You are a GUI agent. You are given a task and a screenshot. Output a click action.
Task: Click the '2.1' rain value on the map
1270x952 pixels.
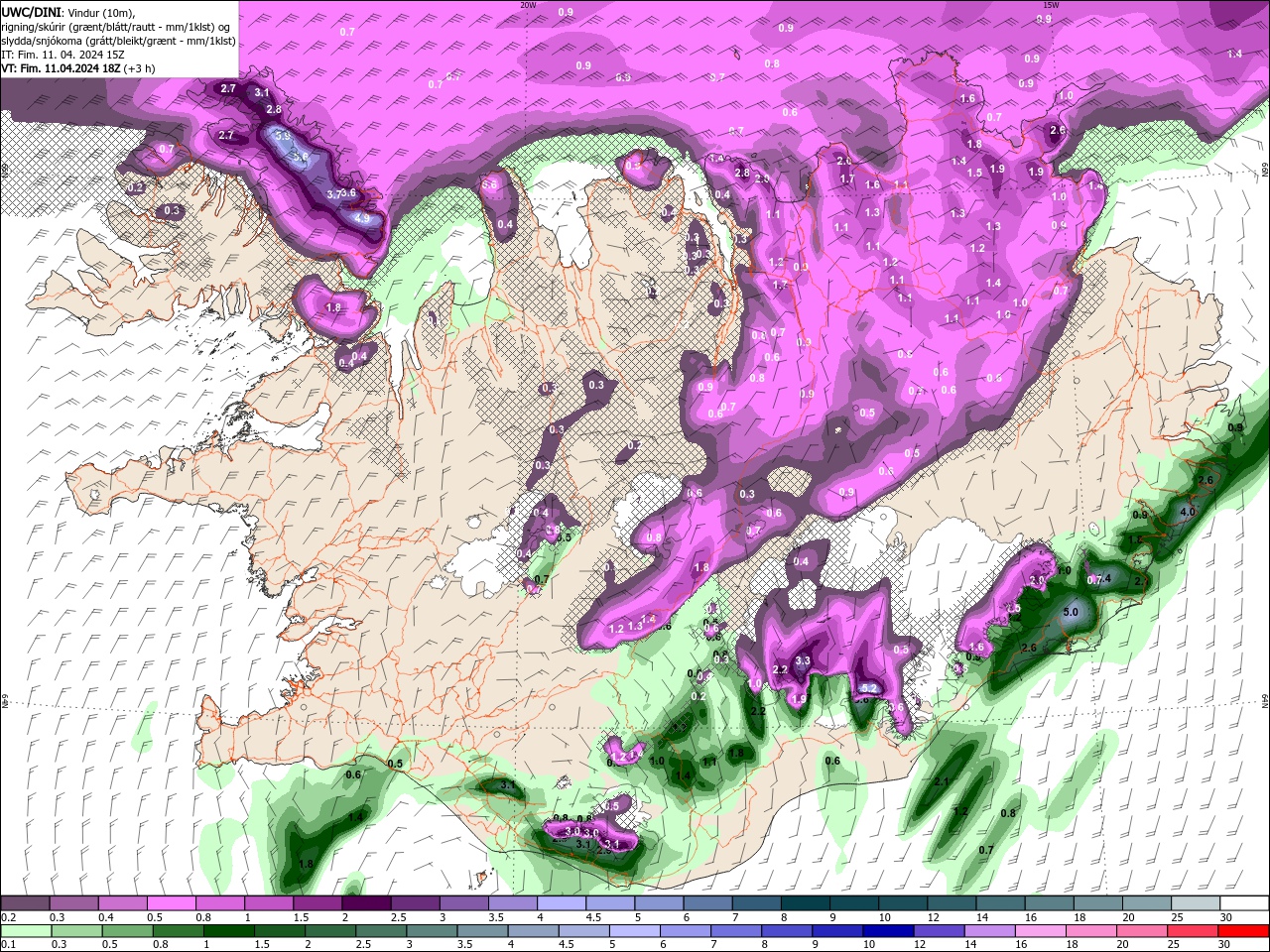[x=942, y=782]
